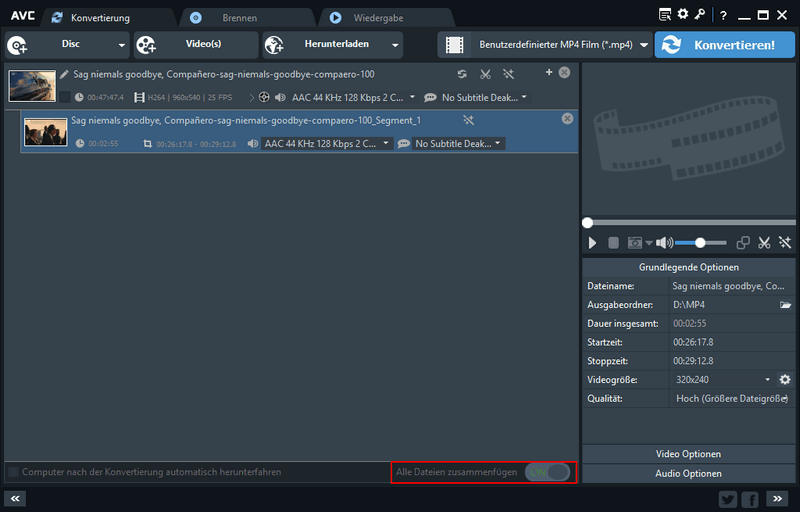Image resolution: width=800 pixels, height=512 pixels.
Task: Open first video's AAC audio dropdown
Action: (x=352, y=97)
